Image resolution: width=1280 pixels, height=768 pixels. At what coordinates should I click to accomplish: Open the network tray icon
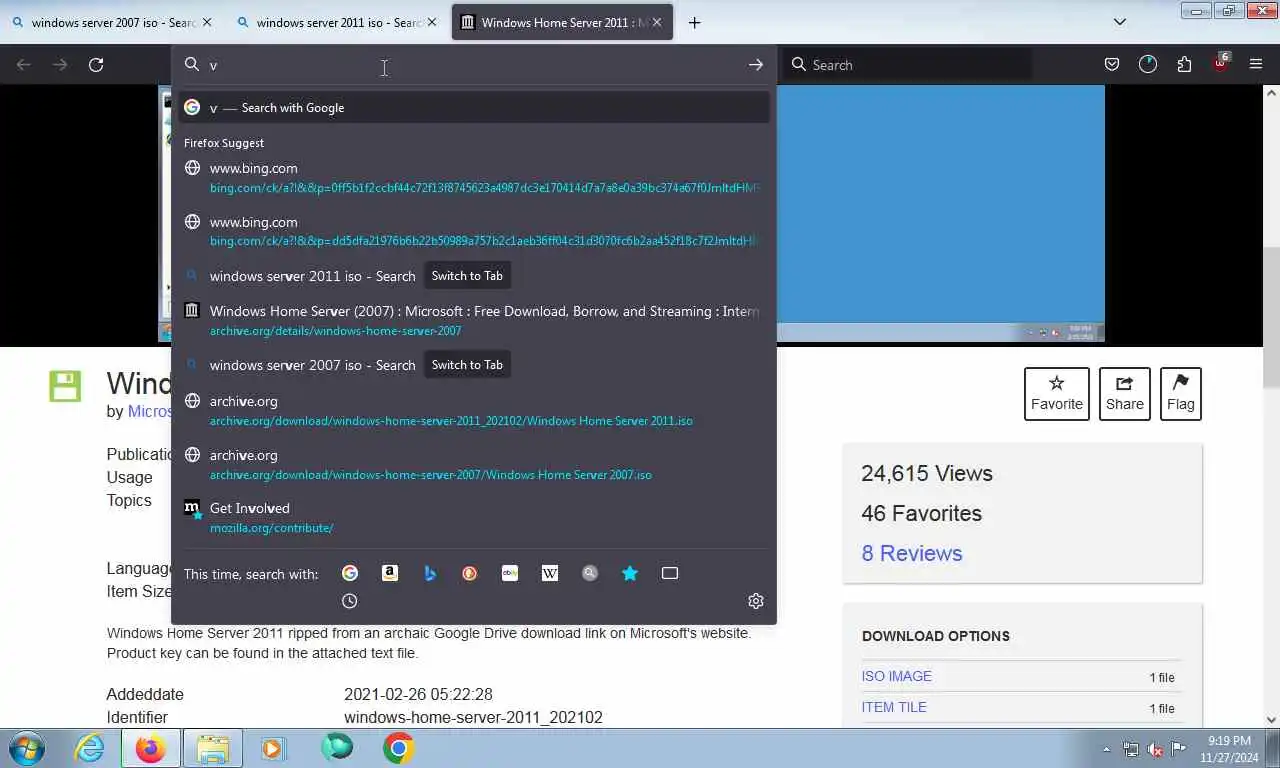(1131, 749)
